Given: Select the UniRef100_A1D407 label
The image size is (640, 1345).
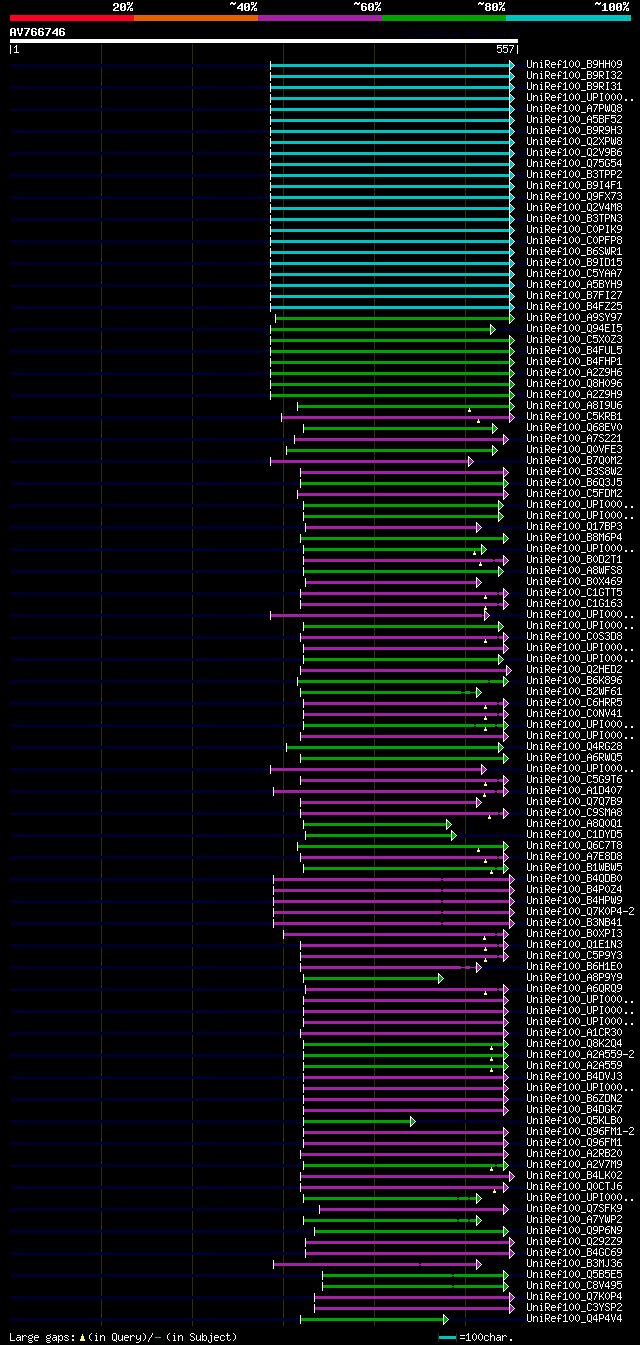Looking at the screenshot, I should point(576,791).
